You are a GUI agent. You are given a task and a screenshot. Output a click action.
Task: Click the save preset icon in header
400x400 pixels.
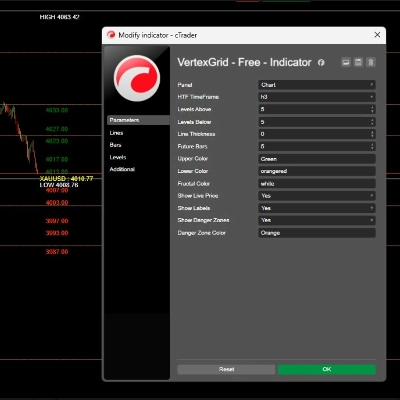(358, 62)
